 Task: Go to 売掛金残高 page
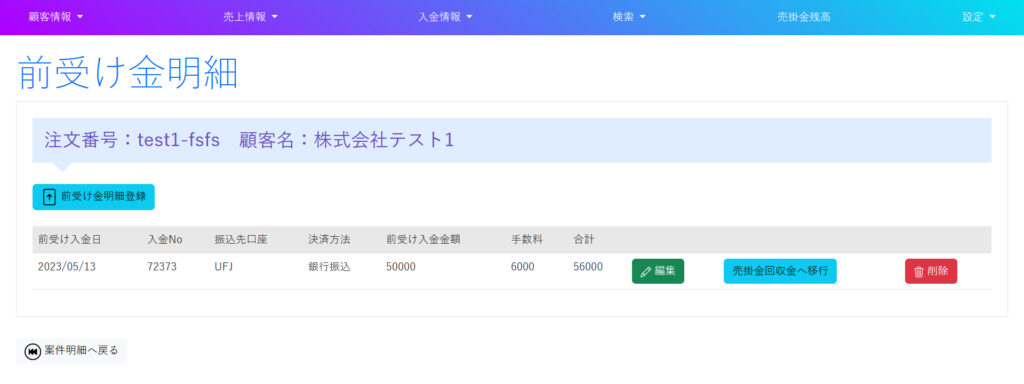tap(804, 18)
